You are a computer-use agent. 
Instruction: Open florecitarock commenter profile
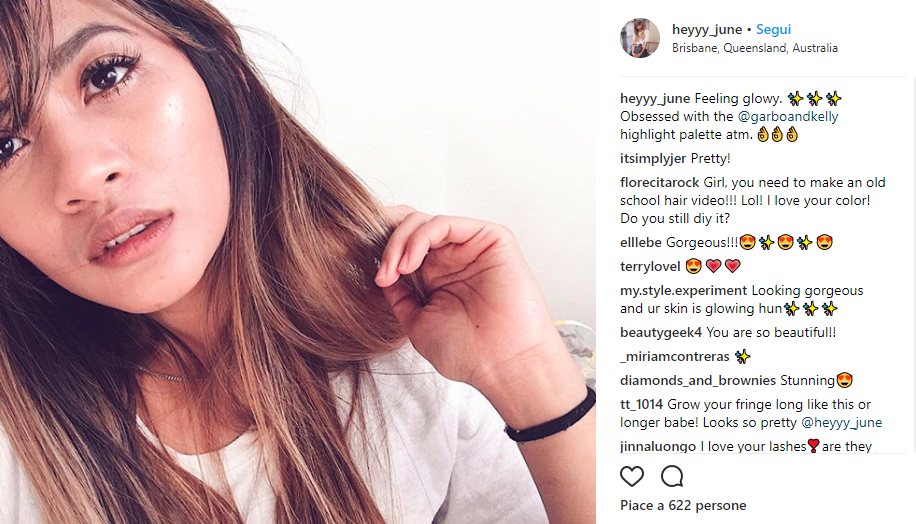659,182
